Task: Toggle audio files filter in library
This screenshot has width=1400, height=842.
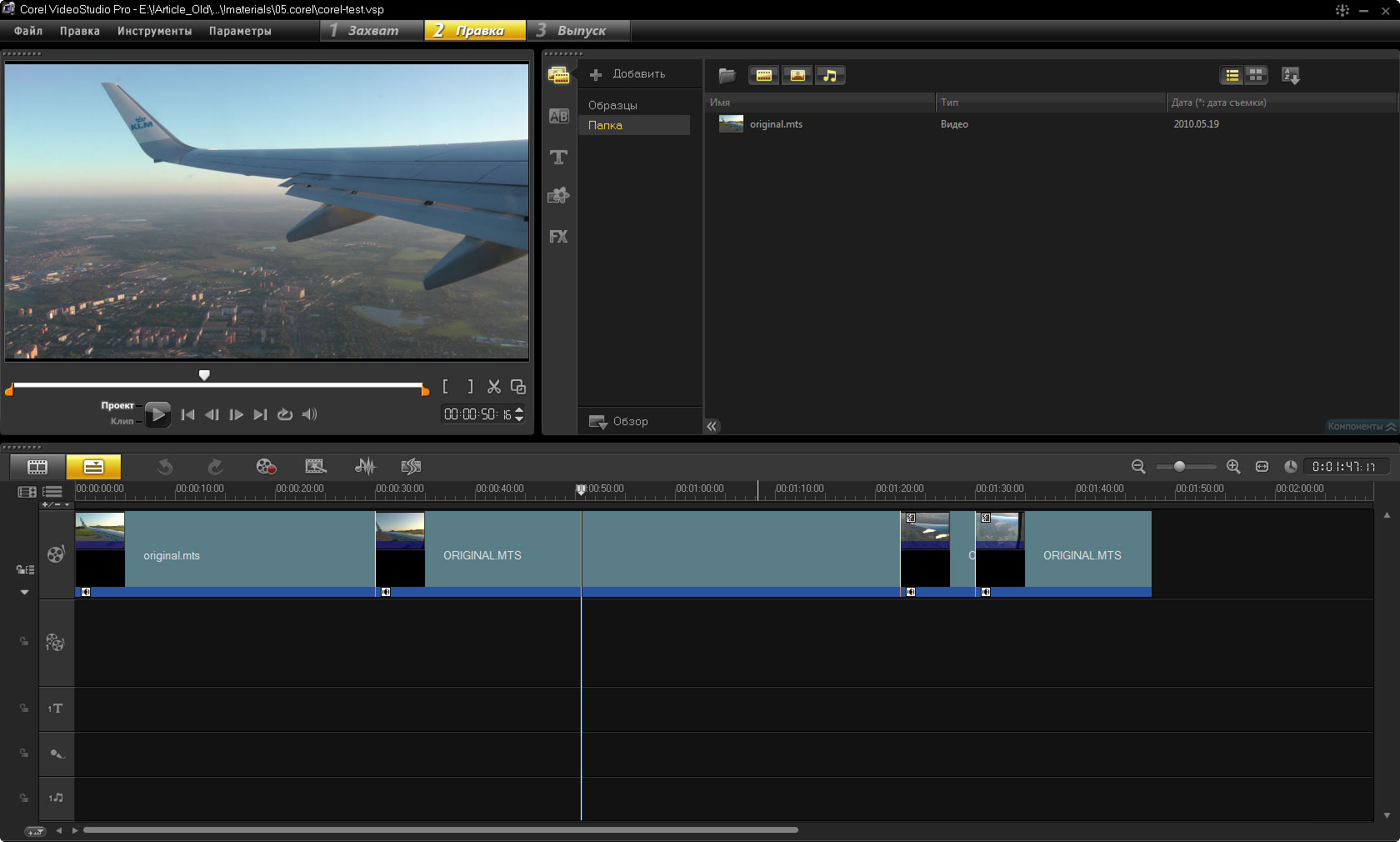Action: tap(830, 76)
